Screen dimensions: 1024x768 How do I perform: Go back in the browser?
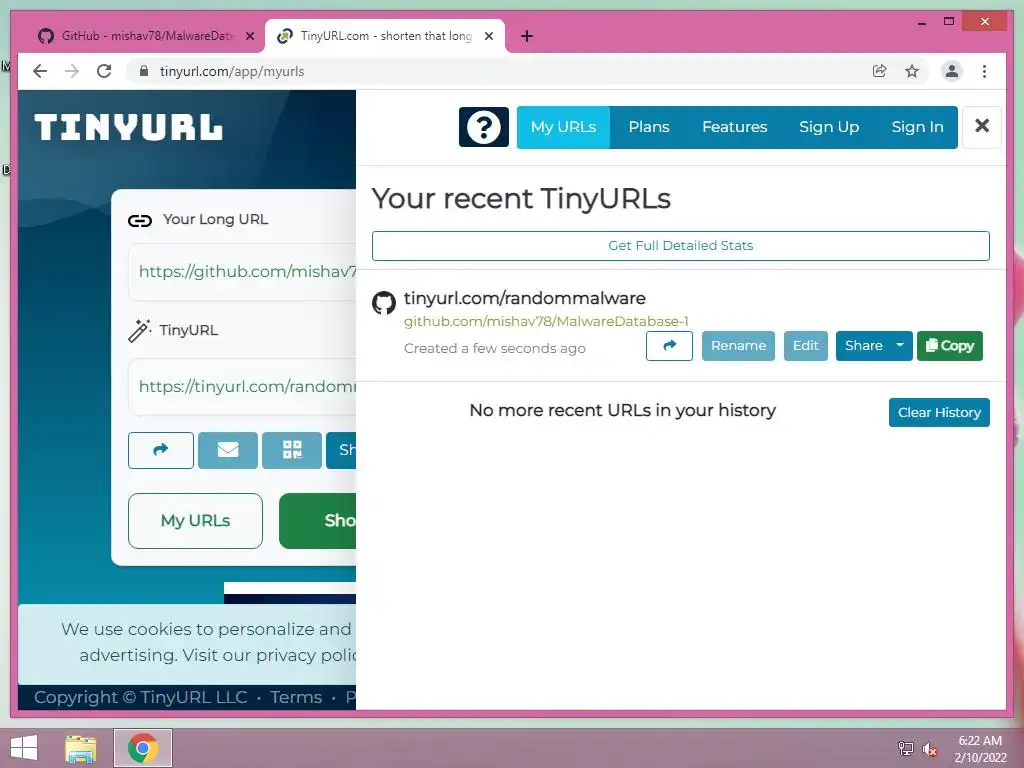(x=40, y=71)
